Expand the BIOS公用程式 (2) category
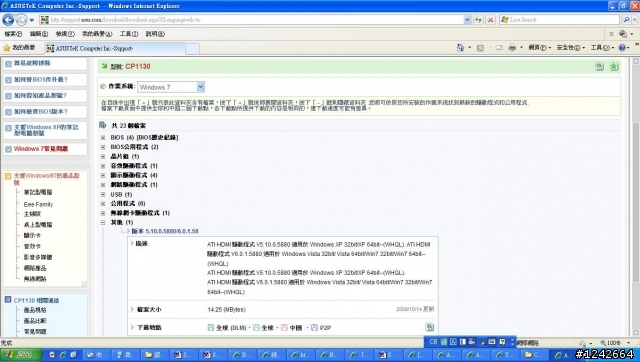The height and width of the screenshot is (362, 640). [103, 147]
